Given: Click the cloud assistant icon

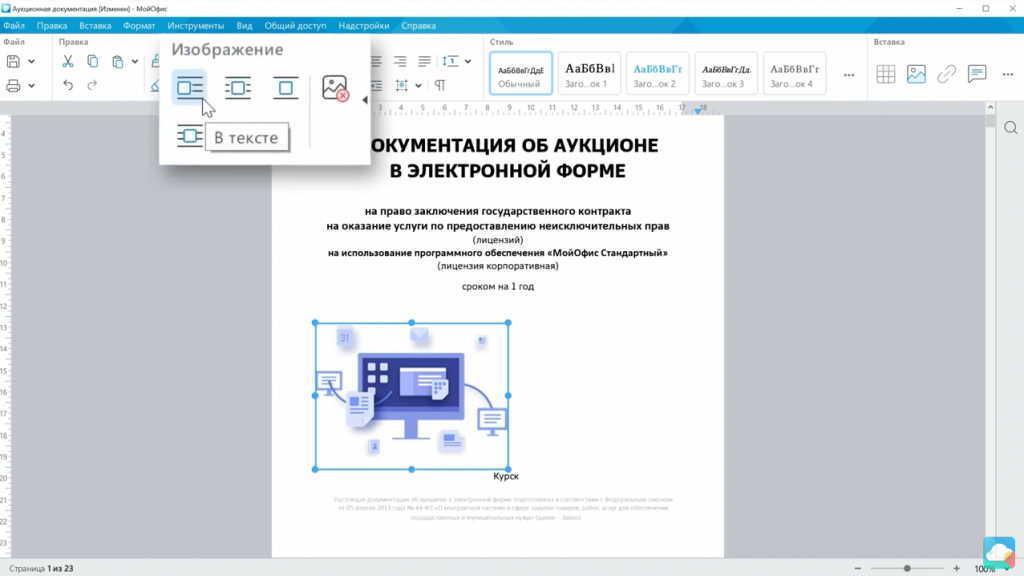Looking at the screenshot, I should pos(999,552).
